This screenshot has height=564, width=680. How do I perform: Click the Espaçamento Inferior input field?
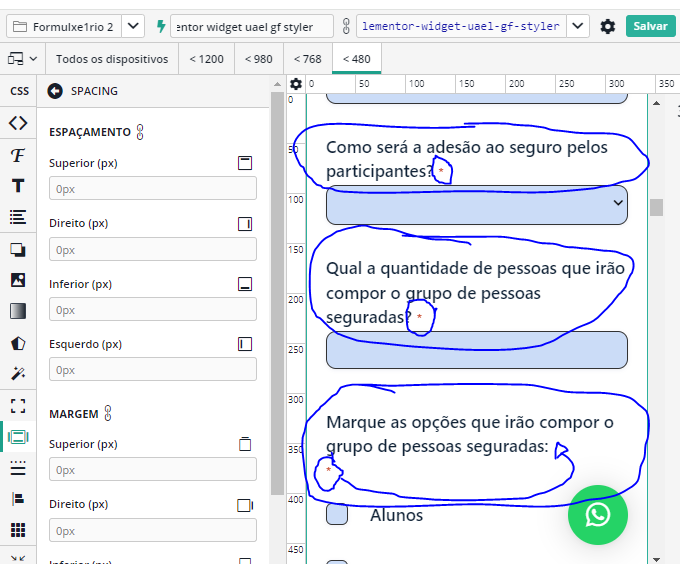point(153,310)
